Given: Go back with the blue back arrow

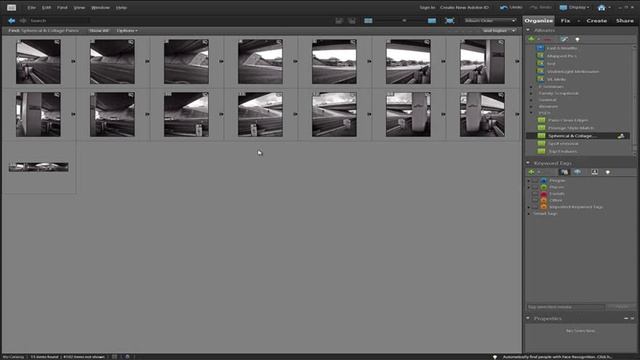Looking at the screenshot, I should point(11,20).
